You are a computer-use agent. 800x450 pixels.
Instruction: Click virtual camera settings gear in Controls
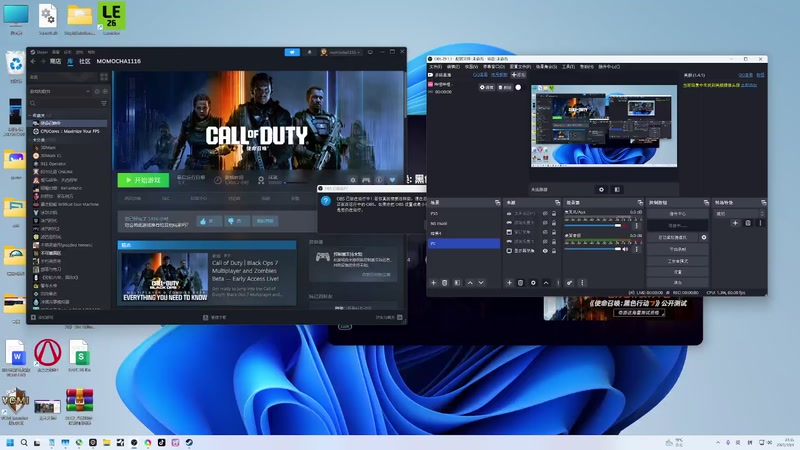[x=704, y=237]
